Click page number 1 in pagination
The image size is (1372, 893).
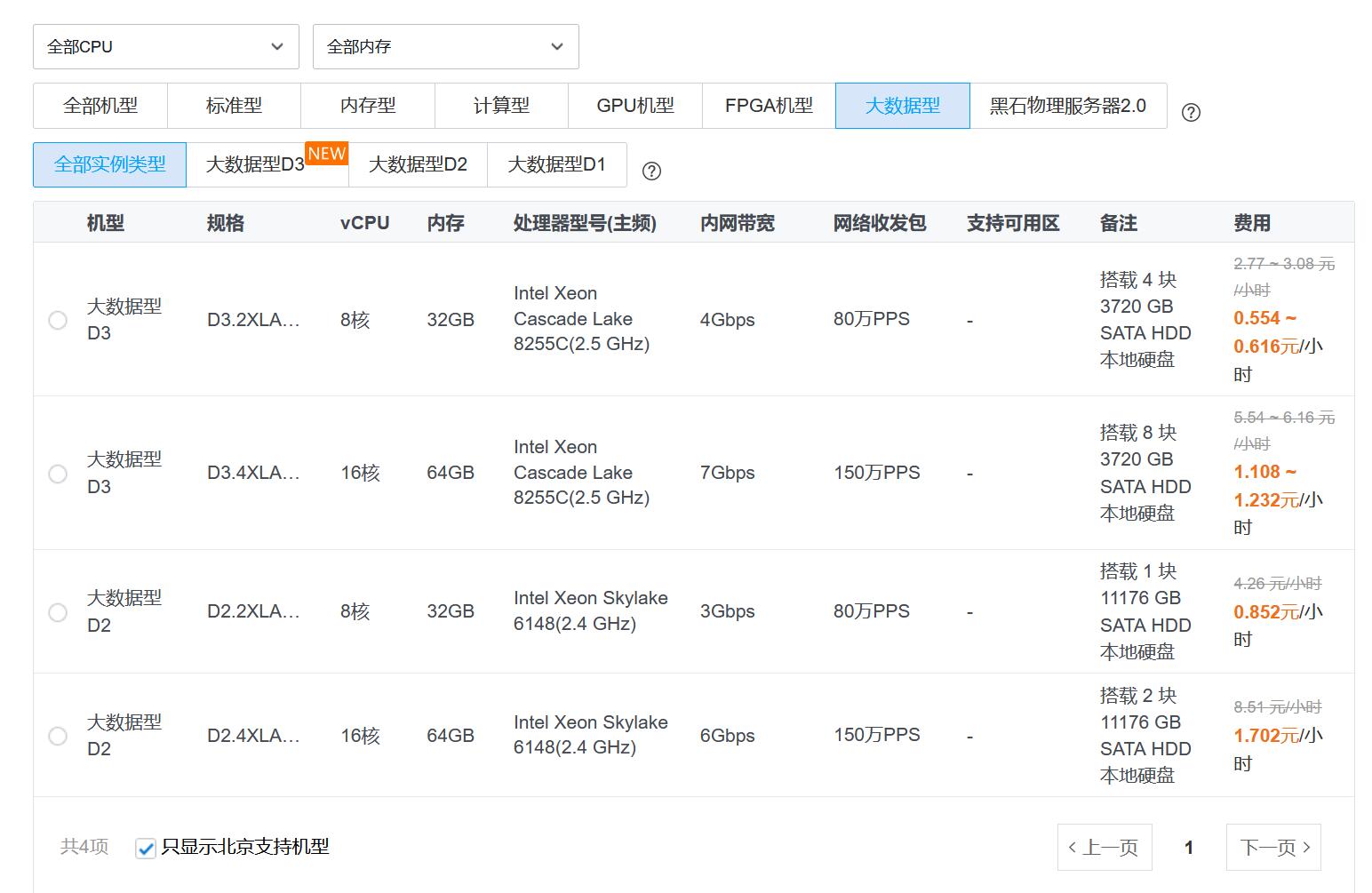[1189, 848]
